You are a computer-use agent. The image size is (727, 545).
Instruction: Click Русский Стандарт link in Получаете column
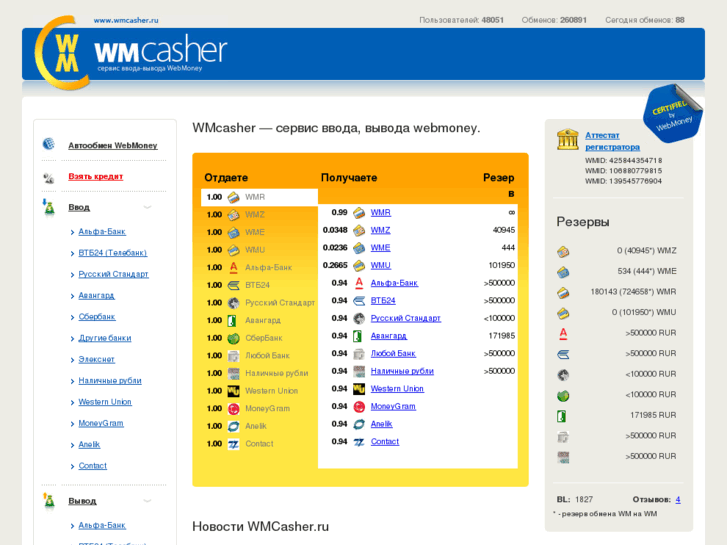pos(406,318)
